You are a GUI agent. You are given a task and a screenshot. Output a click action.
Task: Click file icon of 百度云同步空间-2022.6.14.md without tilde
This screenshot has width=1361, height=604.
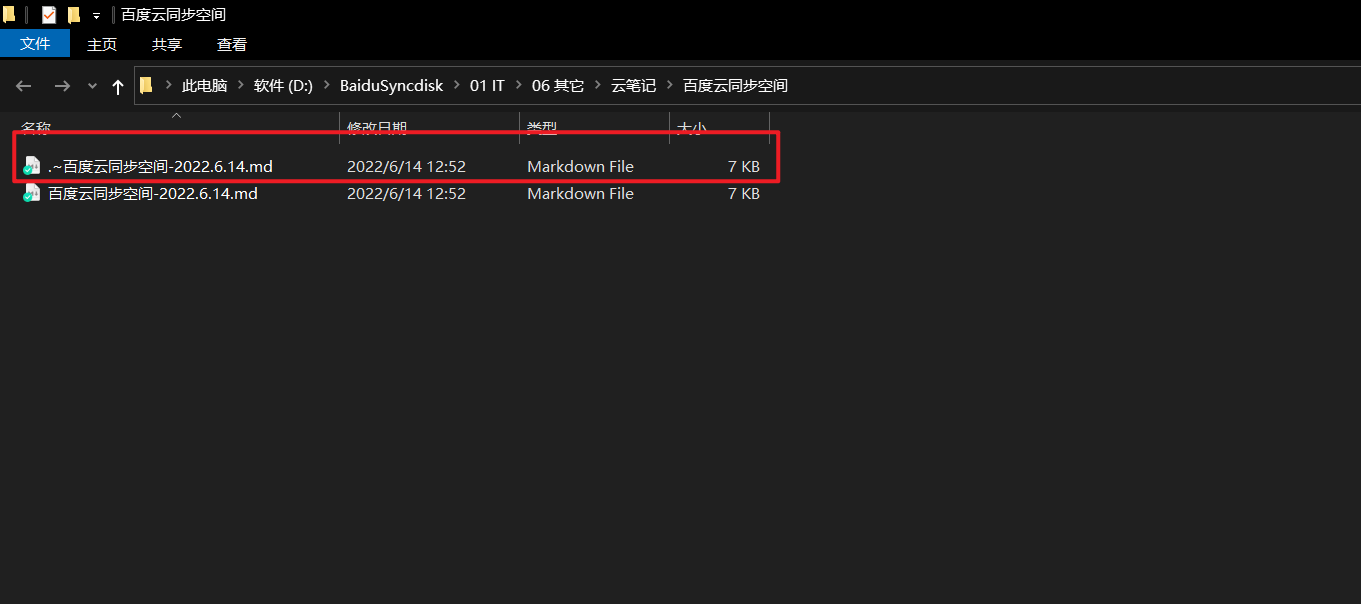coord(32,194)
